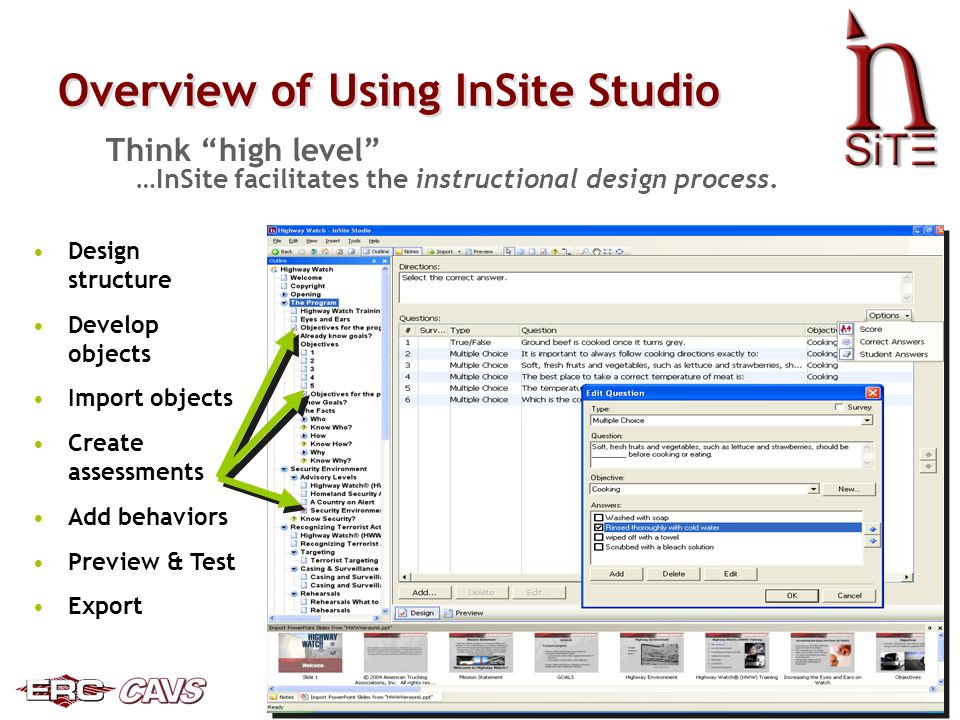The height and width of the screenshot is (720, 960).
Task: Click New... next to Objective
Action: pos(849,489)
